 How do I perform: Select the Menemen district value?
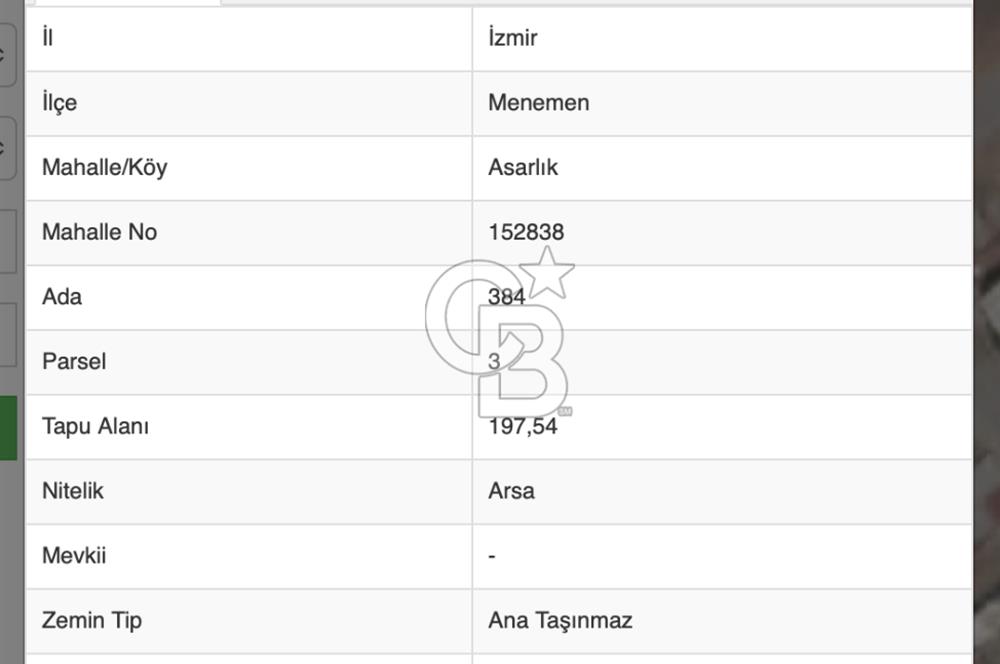tap(538, 103)
